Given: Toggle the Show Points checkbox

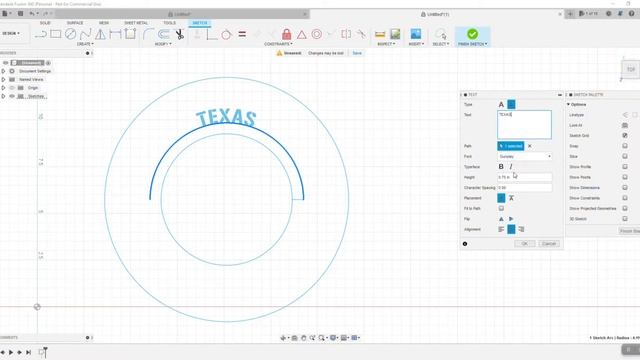Looking at the screenshot, I should click(x=625, y=177).
